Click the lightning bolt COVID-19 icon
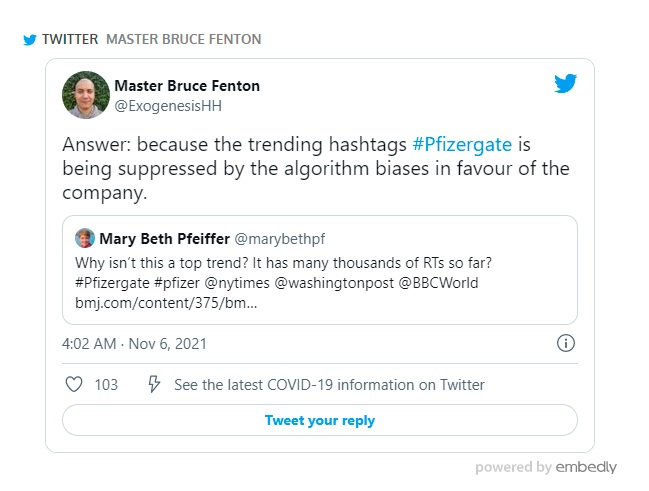The width and height of the screenshot is (649, 491). (154, 384)
